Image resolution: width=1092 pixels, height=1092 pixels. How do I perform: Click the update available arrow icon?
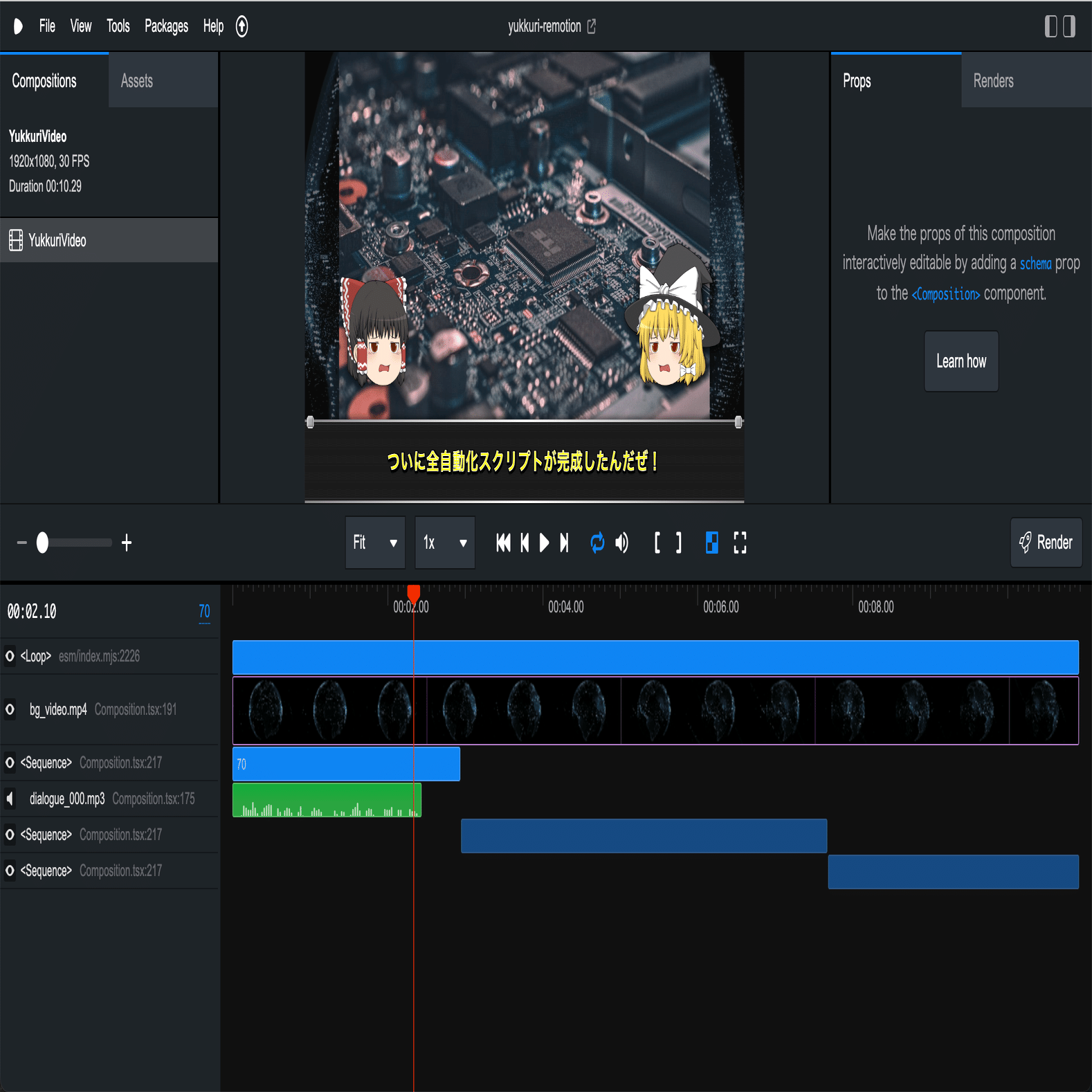[x=242, y=26]
